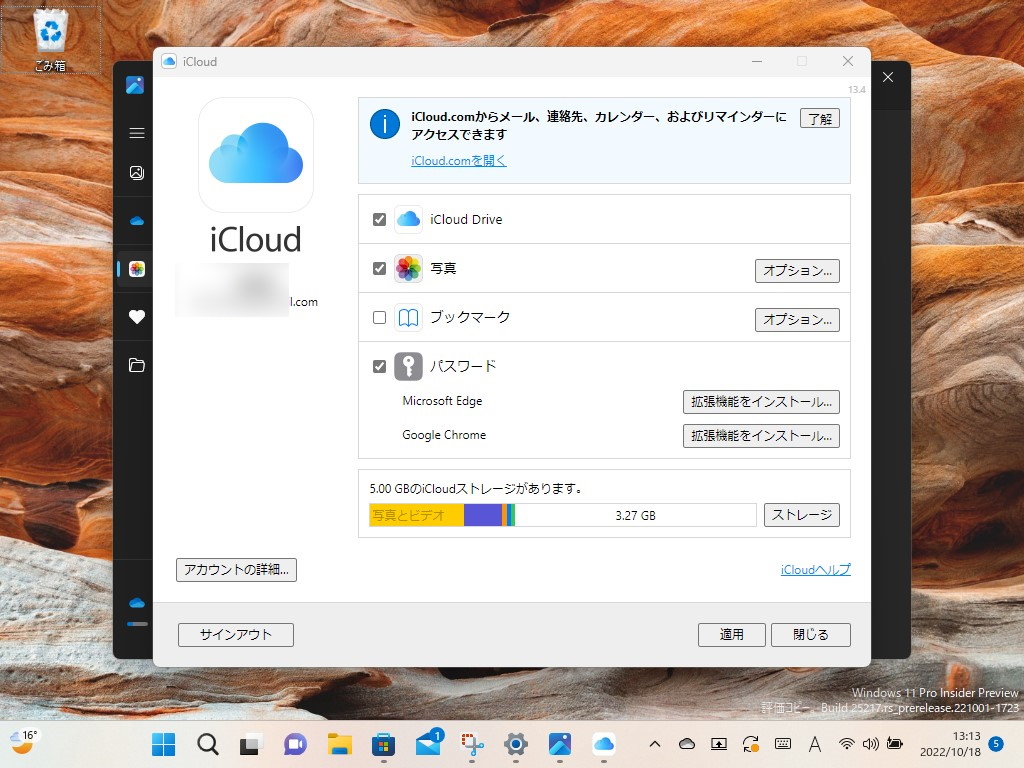The height and width of the screenshot is (768, 1024).
Task: Disable the パスワード checkbox
Action: 379,366
